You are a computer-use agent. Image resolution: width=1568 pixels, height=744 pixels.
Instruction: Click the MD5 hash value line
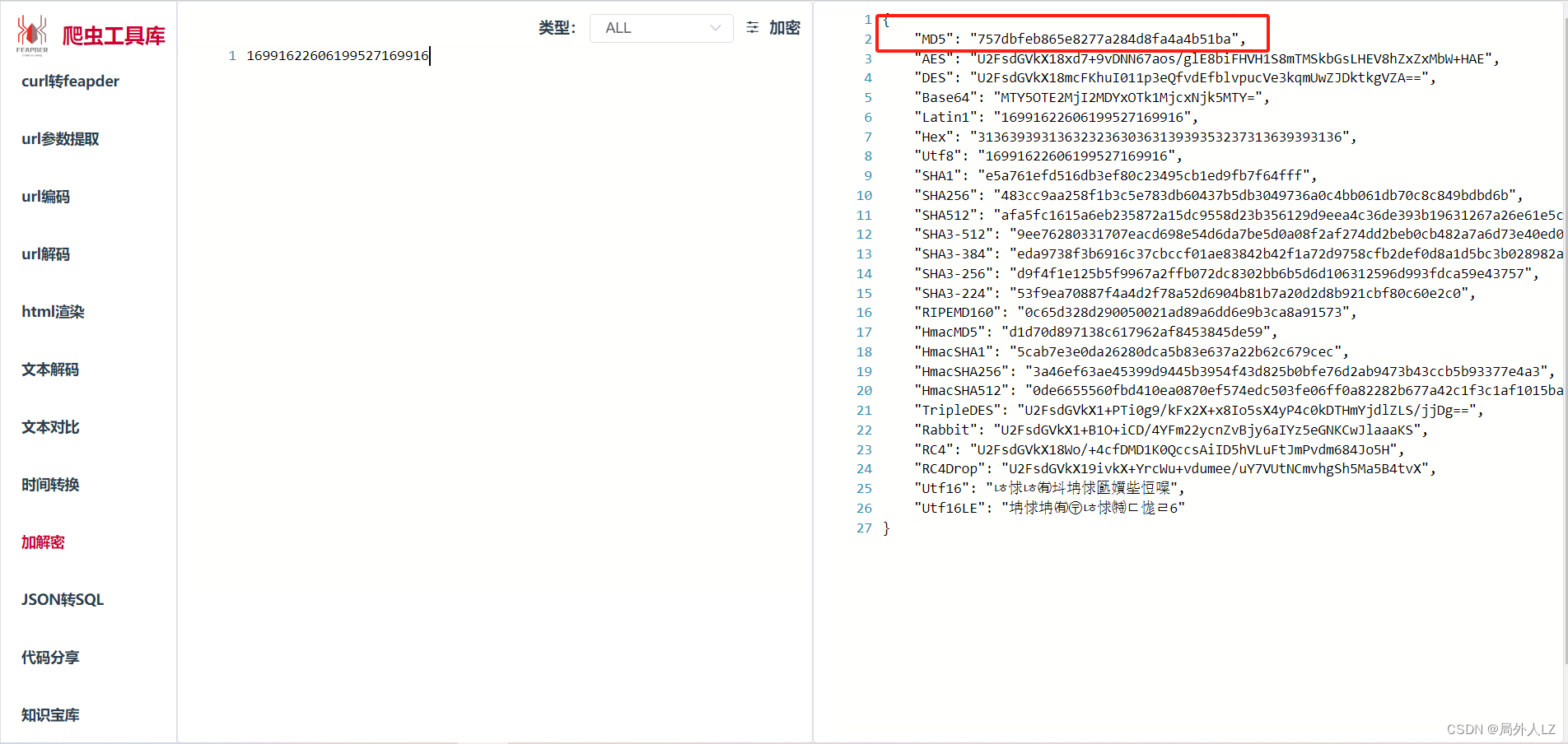point(1080,39)
